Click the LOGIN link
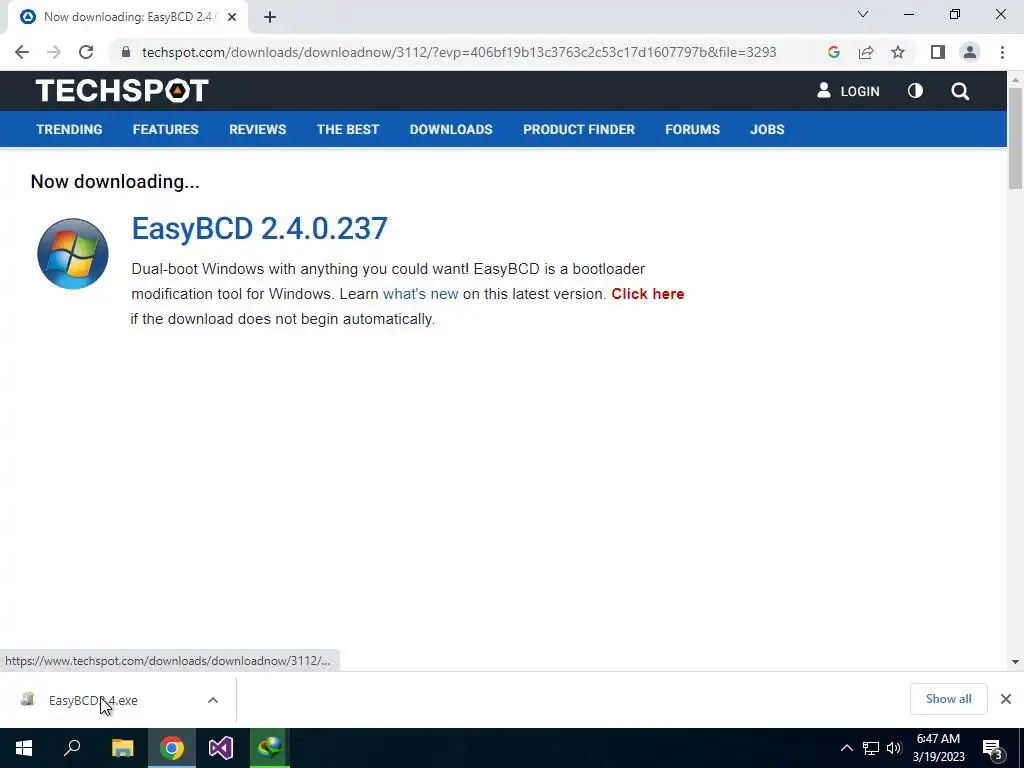This screenshot has height=768, width=1024. pyautogui.click(x=848, y=91)
